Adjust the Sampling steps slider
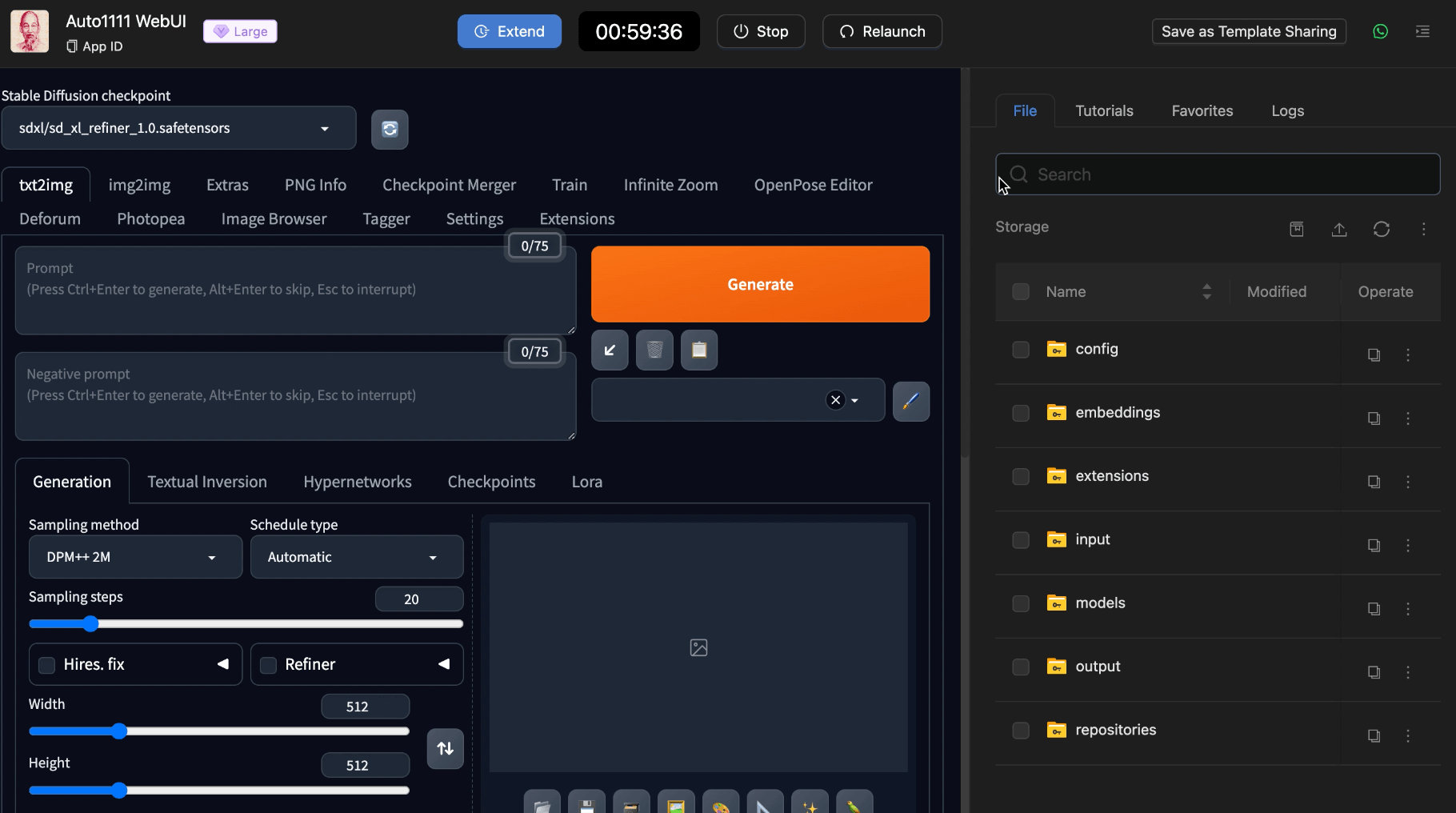 pos(246,624)
